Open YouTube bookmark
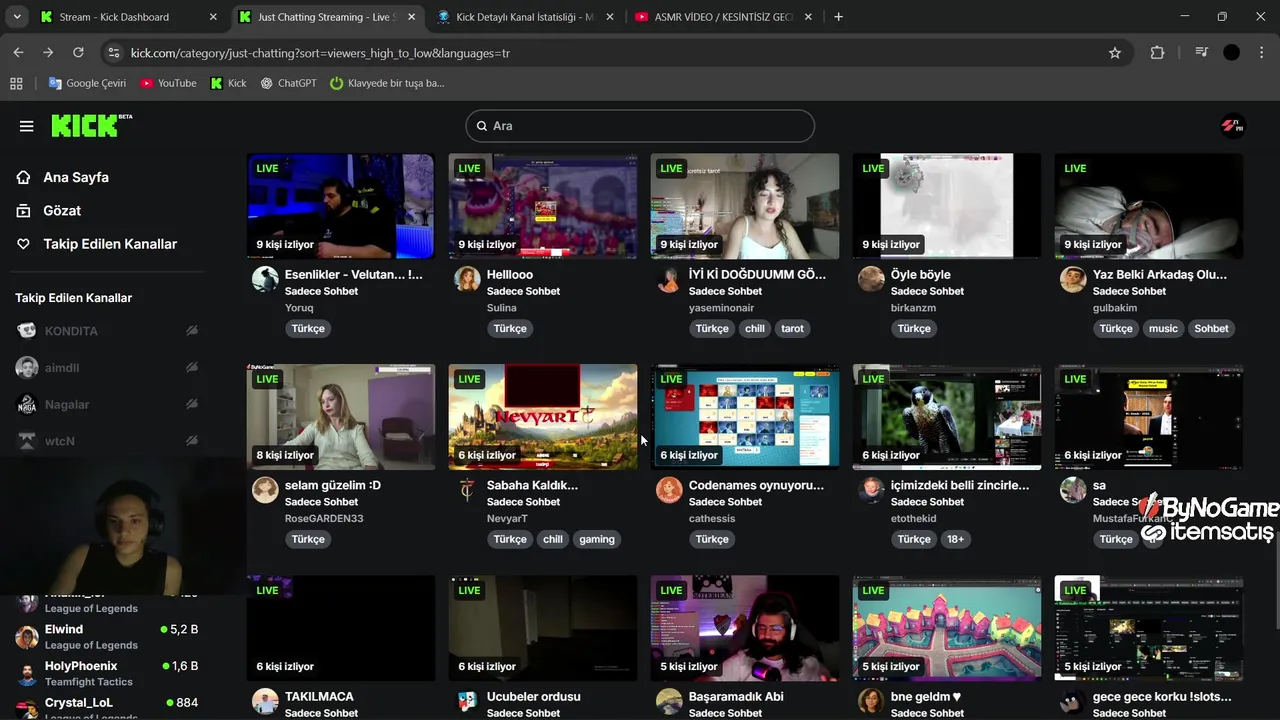This screenshot has width=1280, height=720. click(x=168, y=83)
